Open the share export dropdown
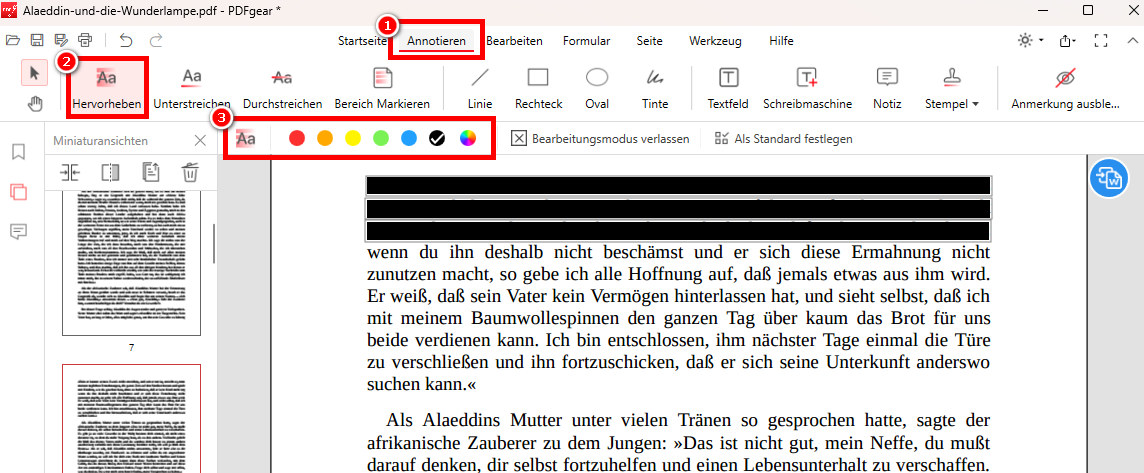Screen dimensions: 1144x473 1068,41
